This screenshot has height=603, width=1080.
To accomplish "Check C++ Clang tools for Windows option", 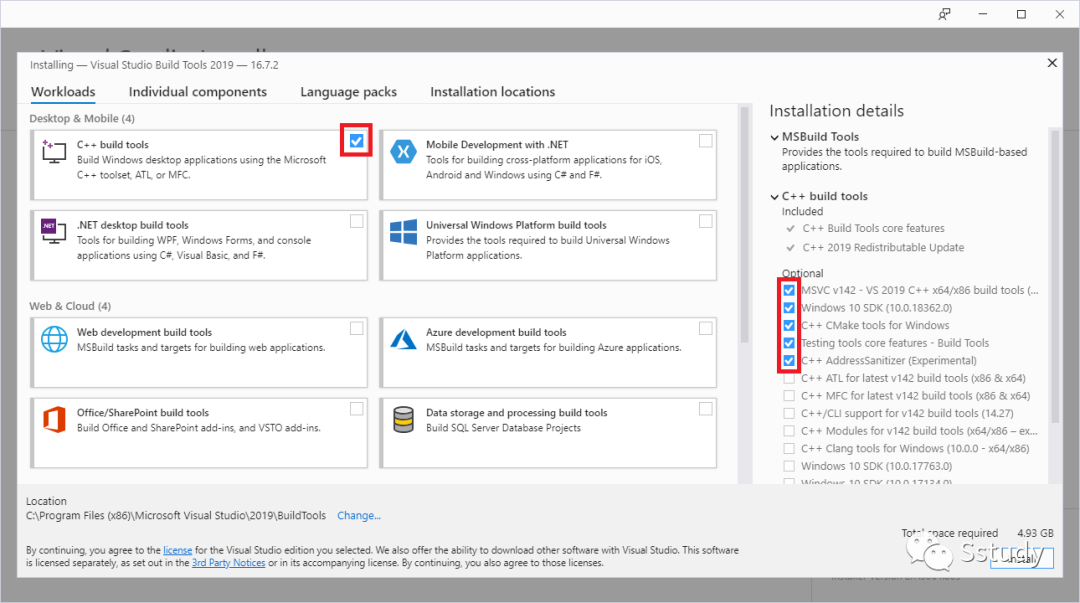I will point(789,449).
